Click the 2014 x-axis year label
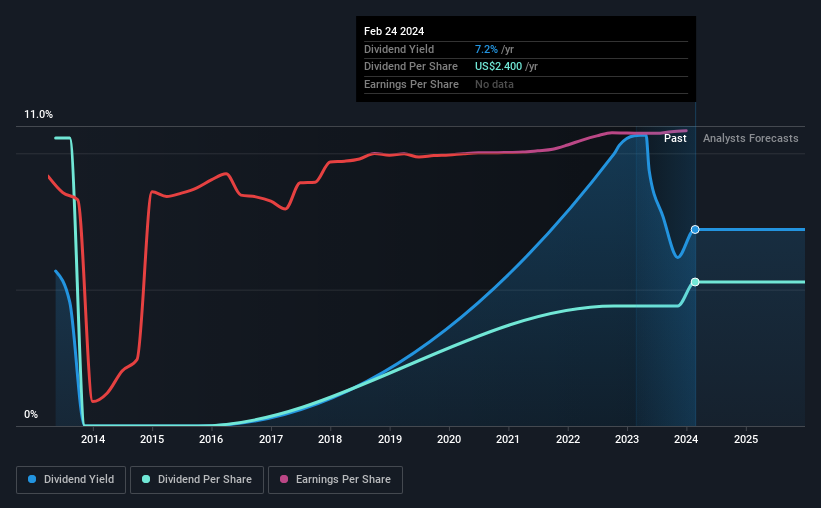The height and width of the screenshot is (508, 821). coord(93,439)
